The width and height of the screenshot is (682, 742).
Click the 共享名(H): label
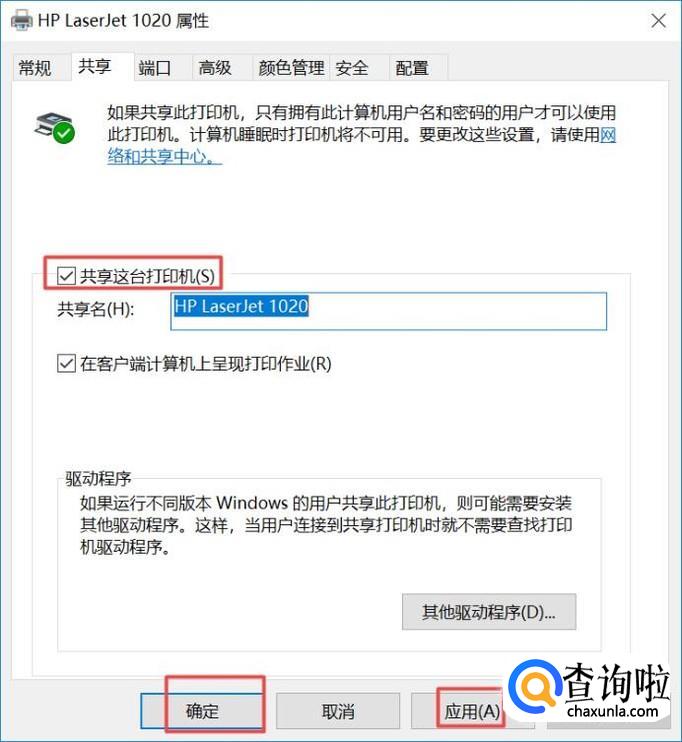point(96,309)
